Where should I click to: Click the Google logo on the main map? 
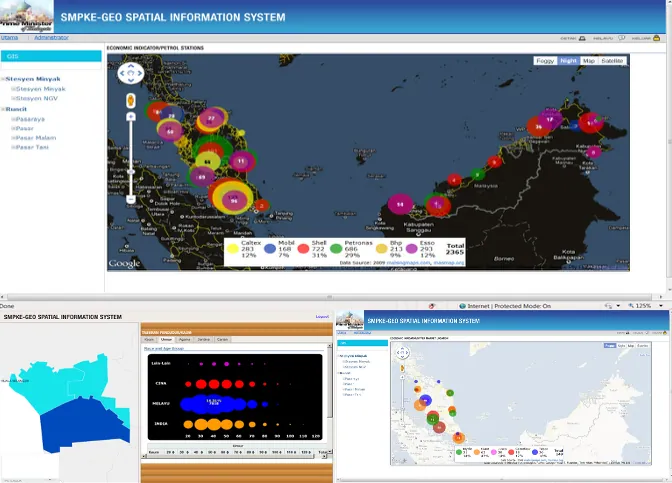click(124, 263)
